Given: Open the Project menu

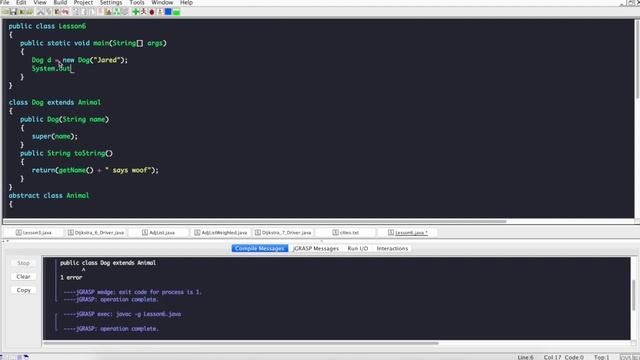Looking at the screenshot, I should 83,2.
